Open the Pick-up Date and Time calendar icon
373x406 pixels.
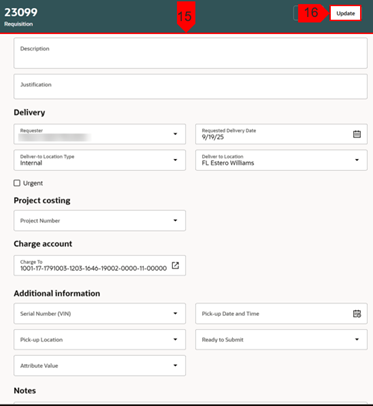pos(357,313)
